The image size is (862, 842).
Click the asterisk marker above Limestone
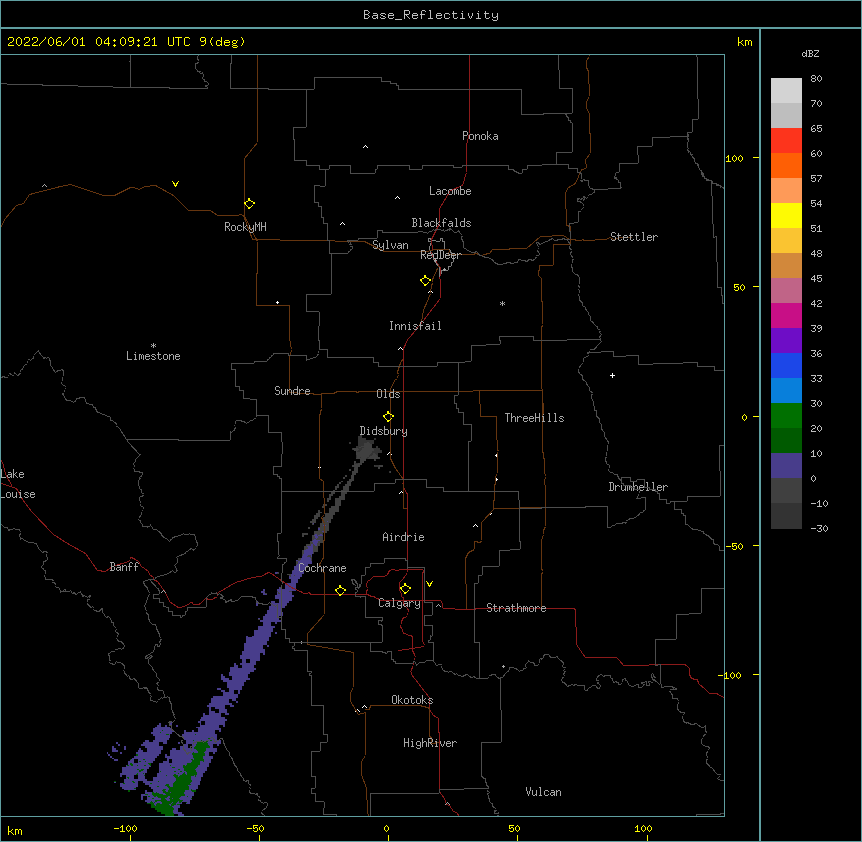click(x=153, y=346)
